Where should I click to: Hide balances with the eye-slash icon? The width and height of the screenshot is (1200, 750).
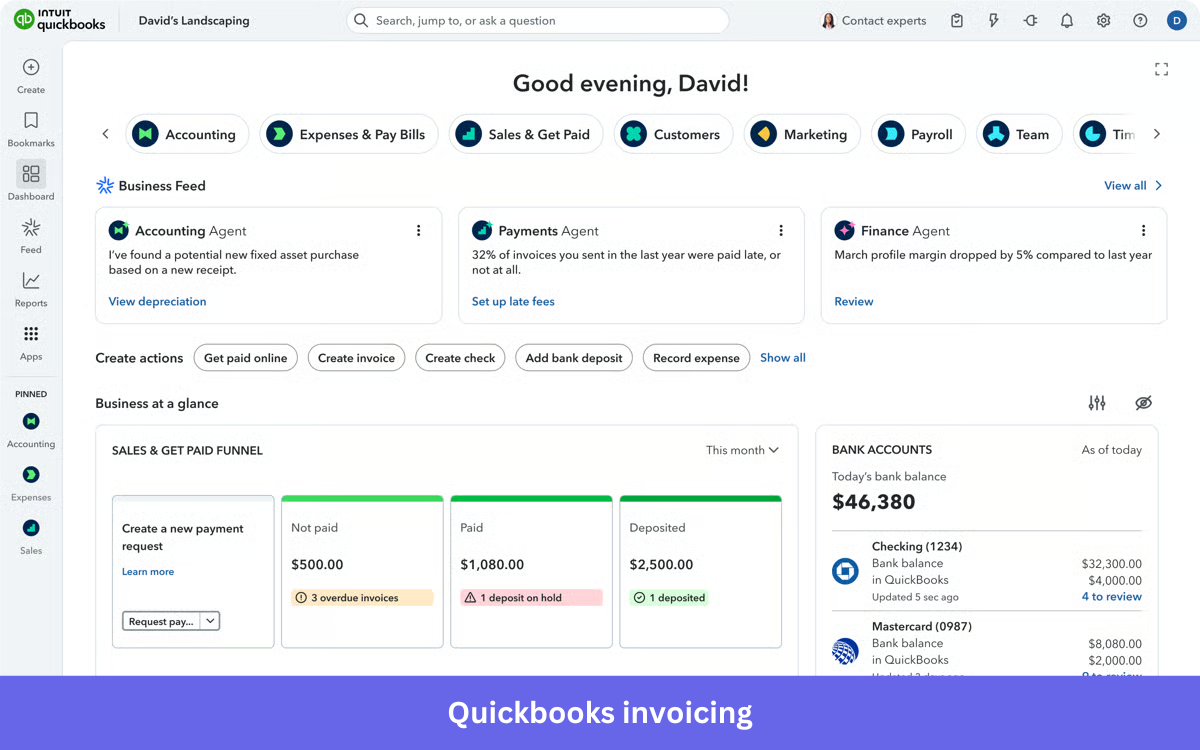coord(1144,403)
